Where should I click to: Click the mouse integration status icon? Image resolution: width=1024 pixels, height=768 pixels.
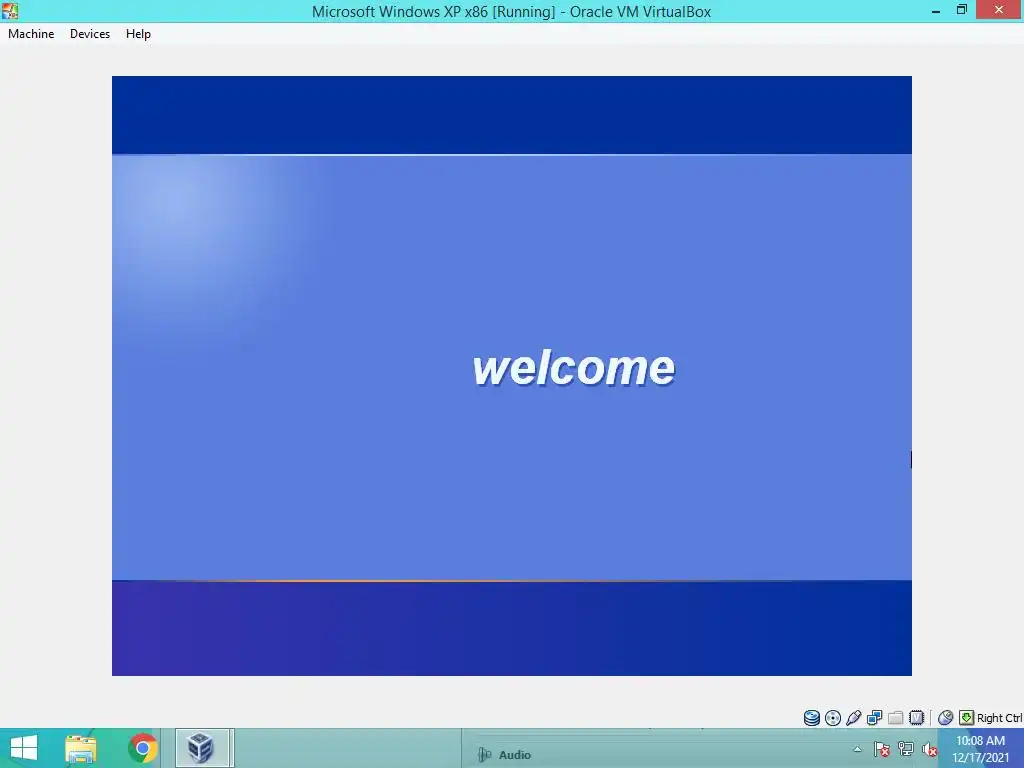coord(945,718)
